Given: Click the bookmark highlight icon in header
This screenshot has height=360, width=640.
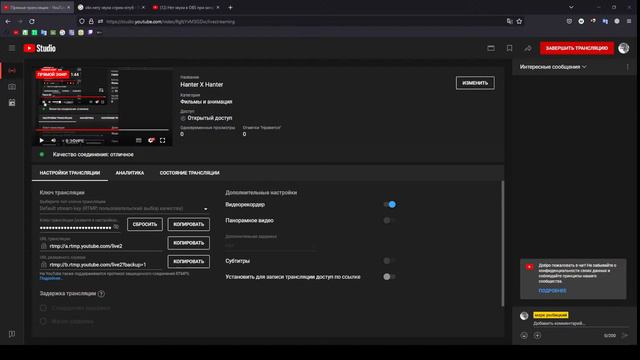Looking at the screenshot, I should click(x=509, y=48).
